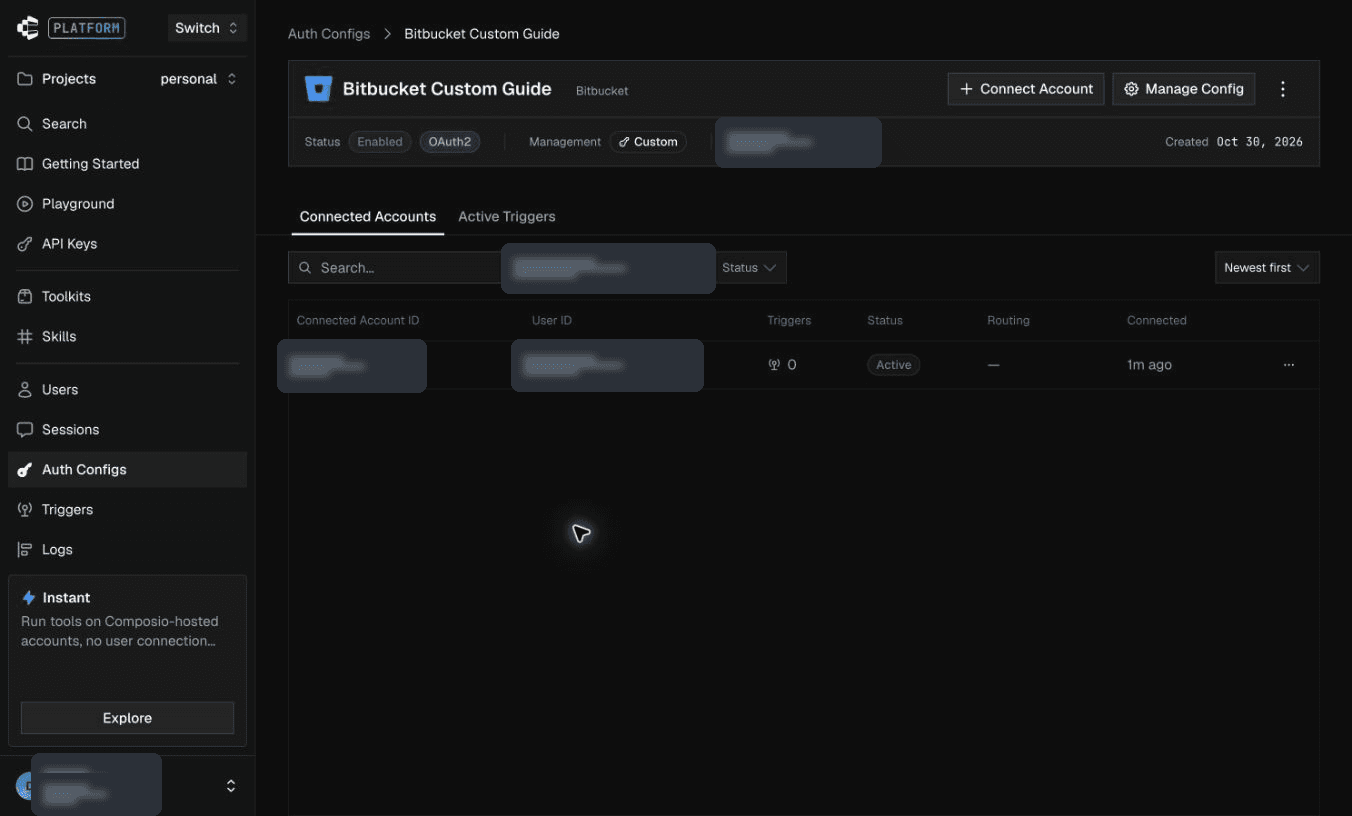Image resolution: width=1352 pixels, height=816 pixels.
Task: Click the Custom management badge
Action: (x=648, y=142)
